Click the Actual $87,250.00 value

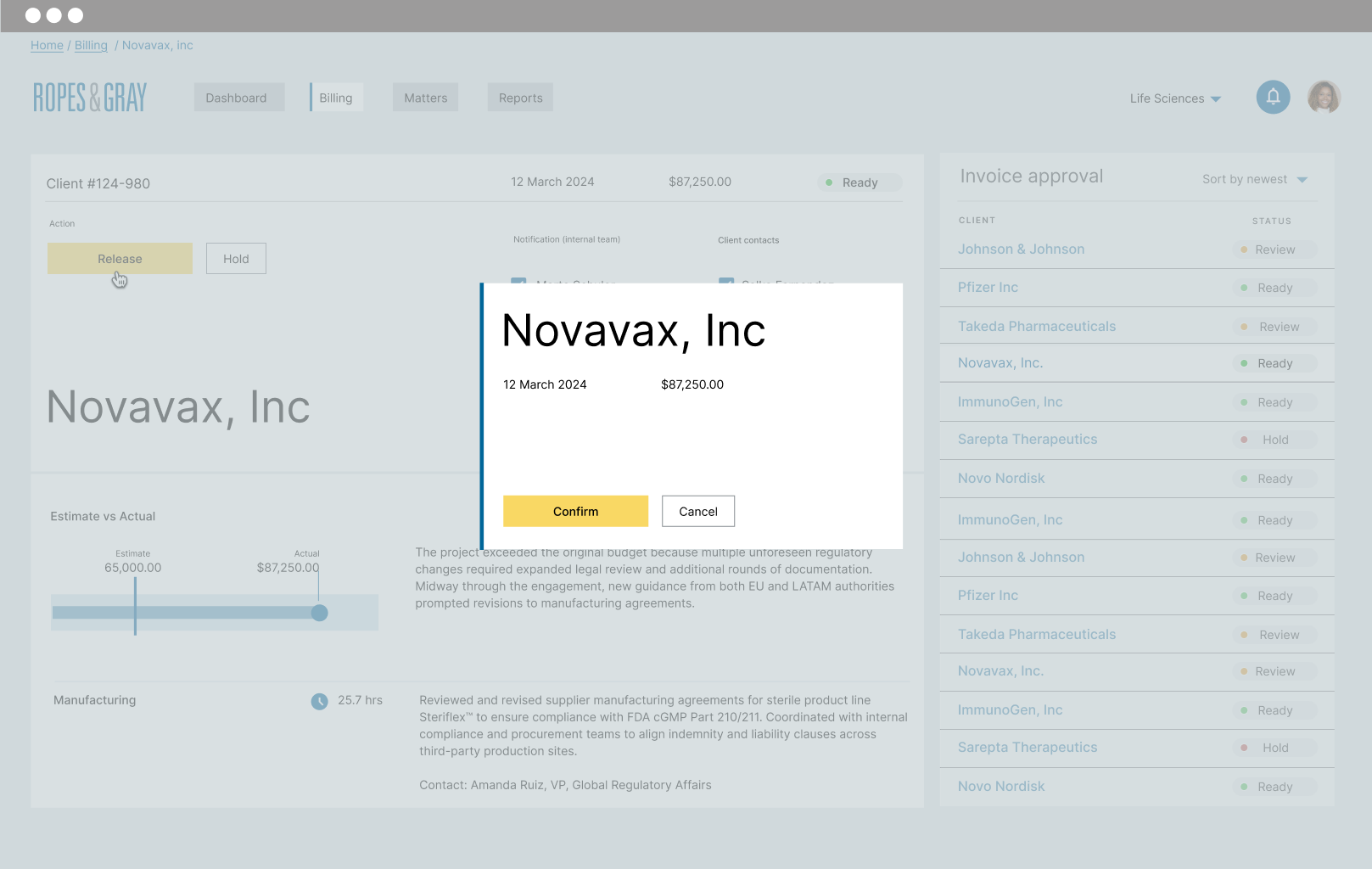pyautogui.click(x=288, y=568)
